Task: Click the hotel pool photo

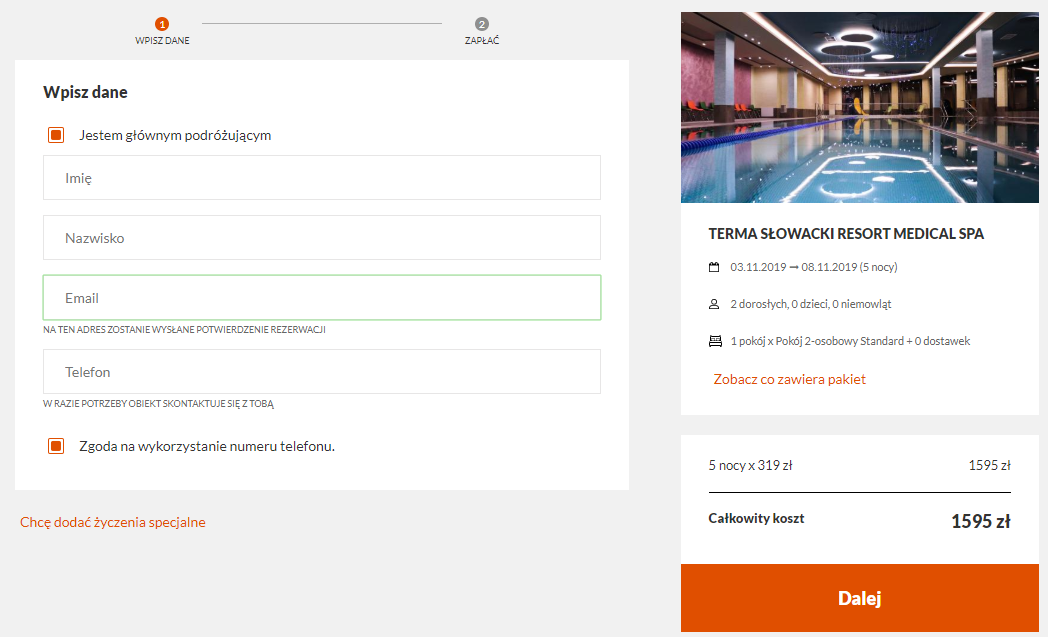Action: click(860, 107)
